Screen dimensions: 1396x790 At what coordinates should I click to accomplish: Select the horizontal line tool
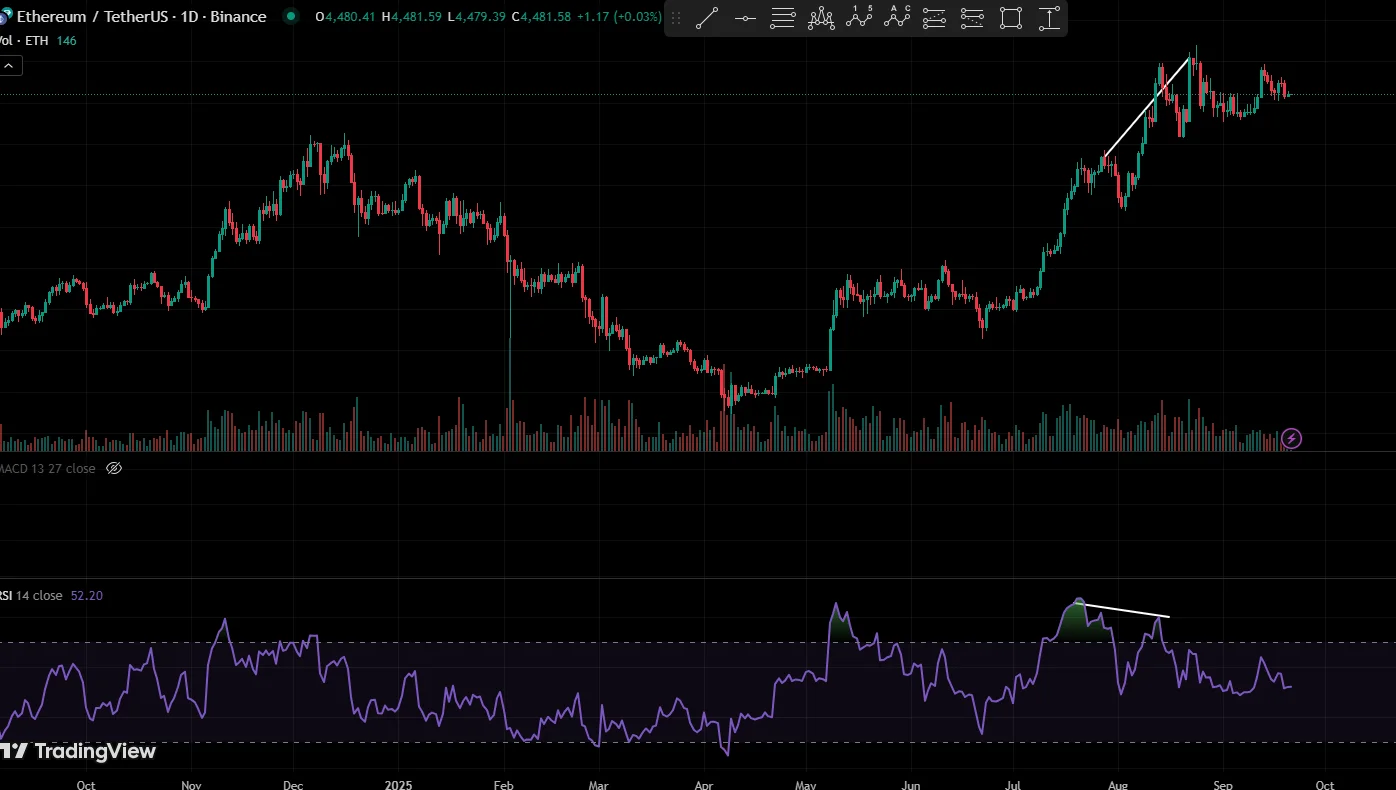point(745,18)
